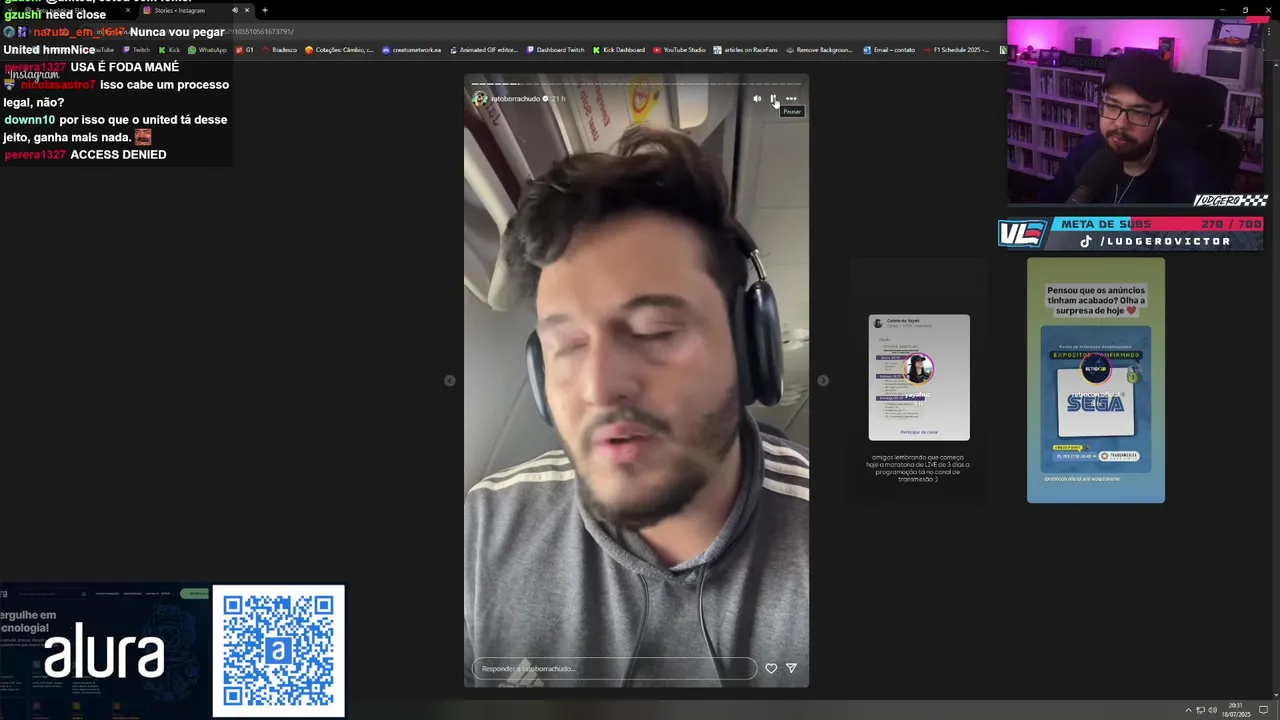Focus the Responder a ratoborrachudo reply field
Viewport: 1280px width, 720px height.
coord(614,668)
